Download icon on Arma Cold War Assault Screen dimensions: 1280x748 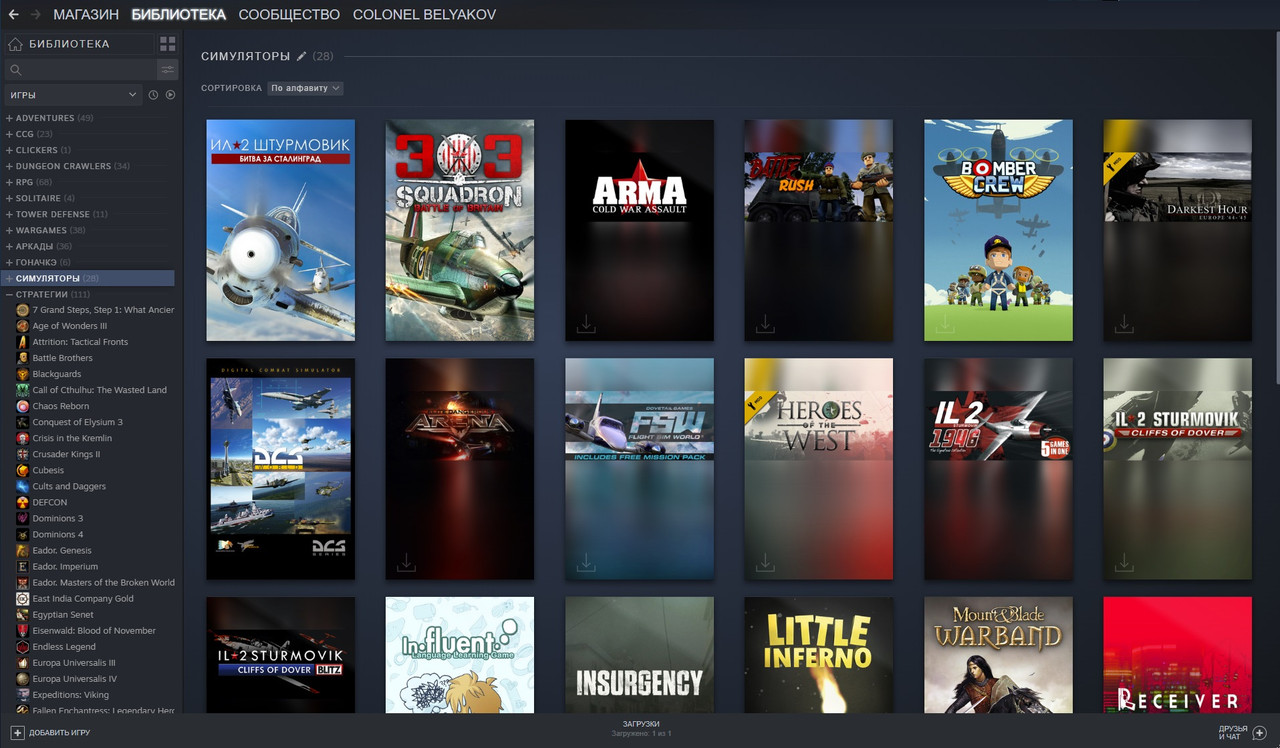[x=586, y=325]
